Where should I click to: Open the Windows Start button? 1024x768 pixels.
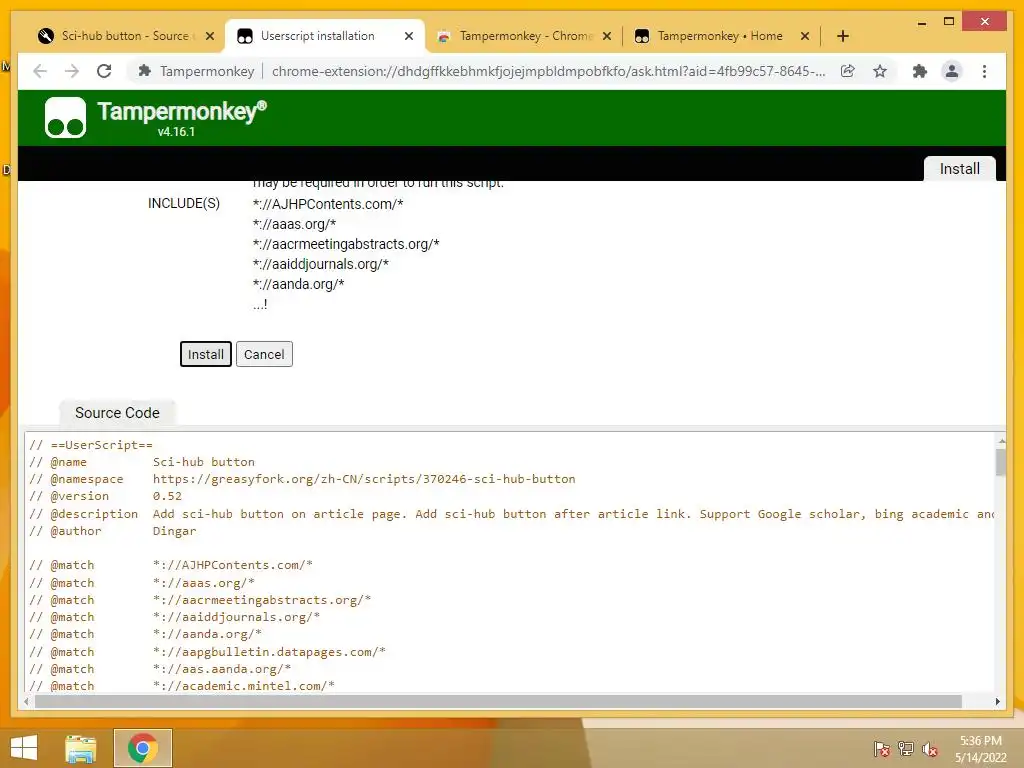click(24, 748)
